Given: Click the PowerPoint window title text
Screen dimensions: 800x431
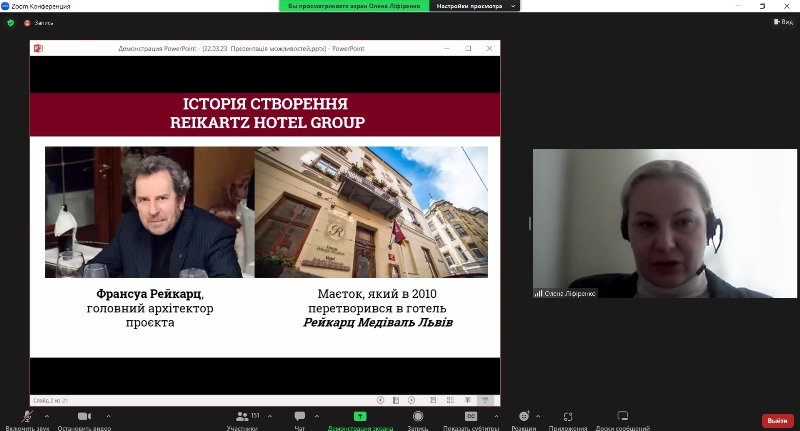Looking at the screenshot, I should coord(241,48).
